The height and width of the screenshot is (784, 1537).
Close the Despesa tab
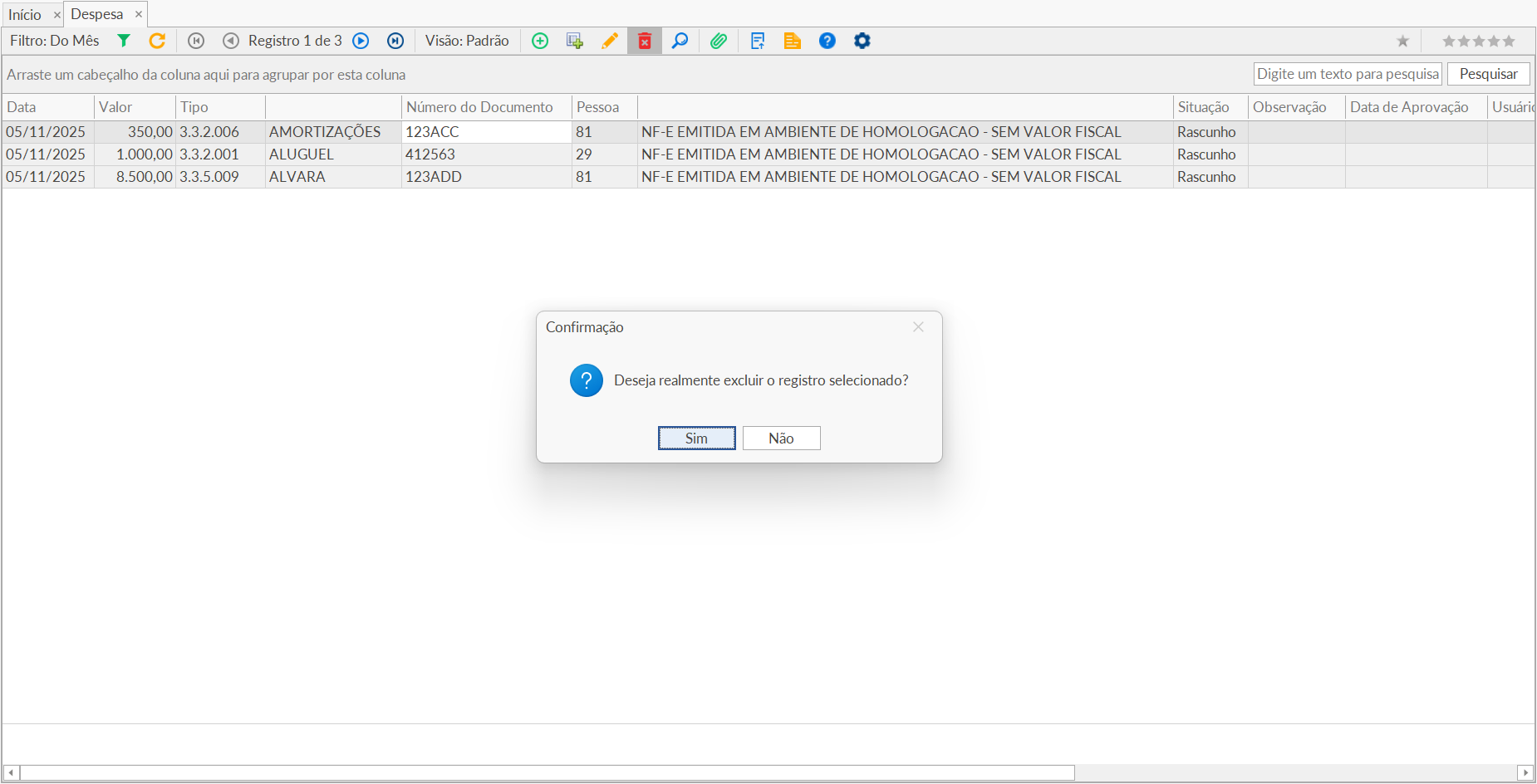point(139,14)
